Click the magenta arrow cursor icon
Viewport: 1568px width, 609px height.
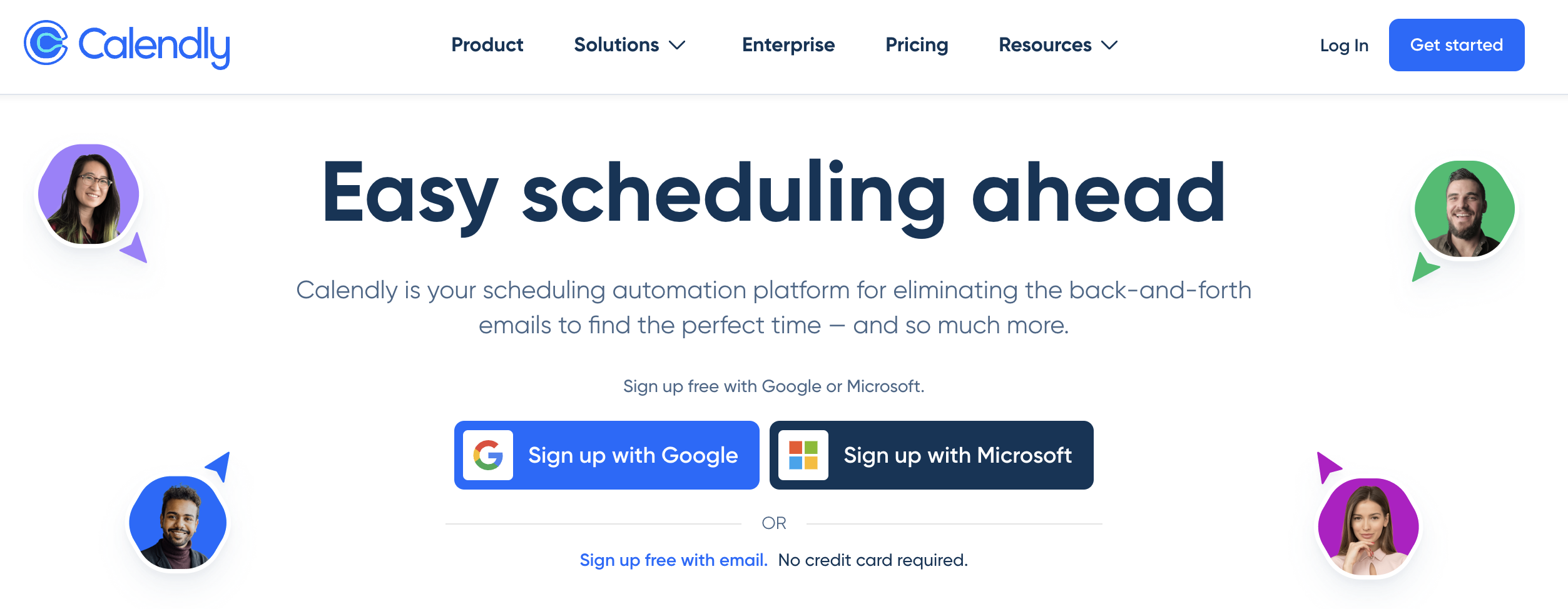pyautogui.click(x=1326, y=466)
